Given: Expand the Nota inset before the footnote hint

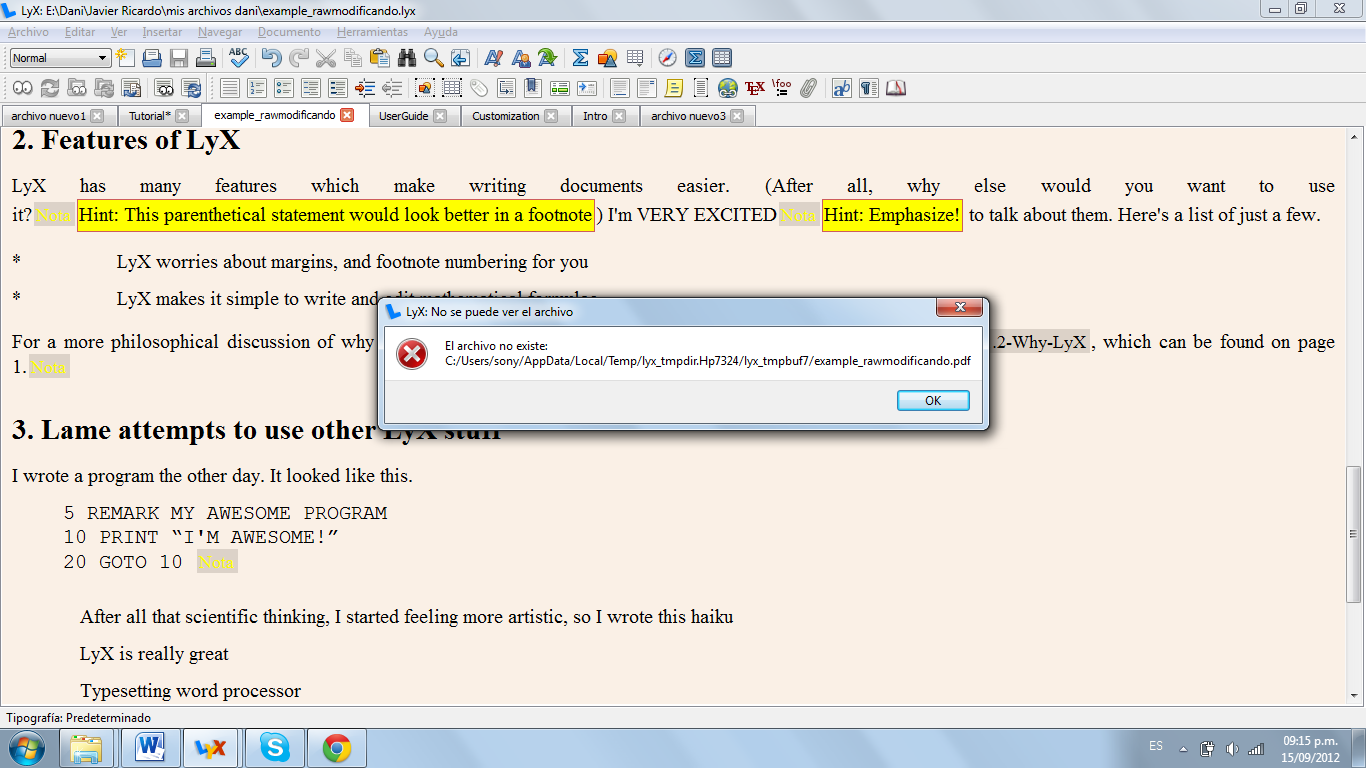Looking at the screenshot, I should (x=54, y=215).
